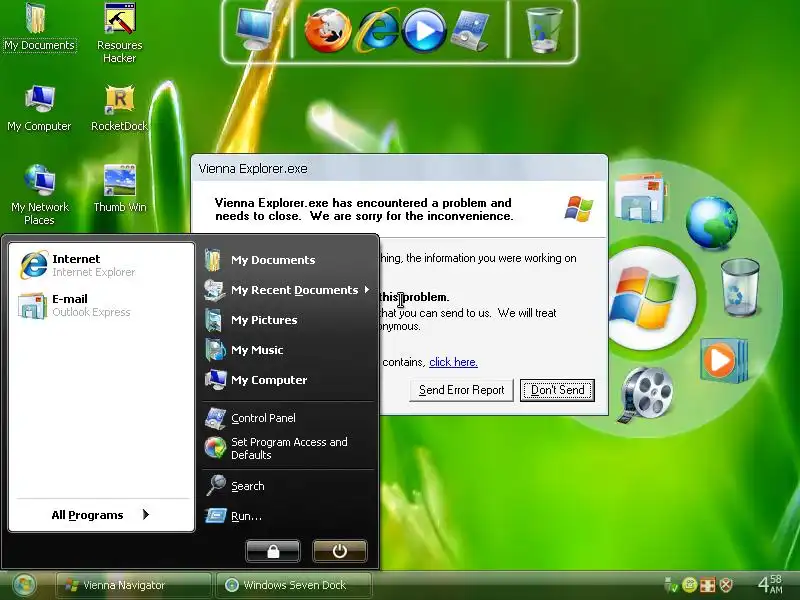This screenshot has width=800, height=600.
Task: Select the Resoures Hacker desktop icon
Action: pos(119,32)
